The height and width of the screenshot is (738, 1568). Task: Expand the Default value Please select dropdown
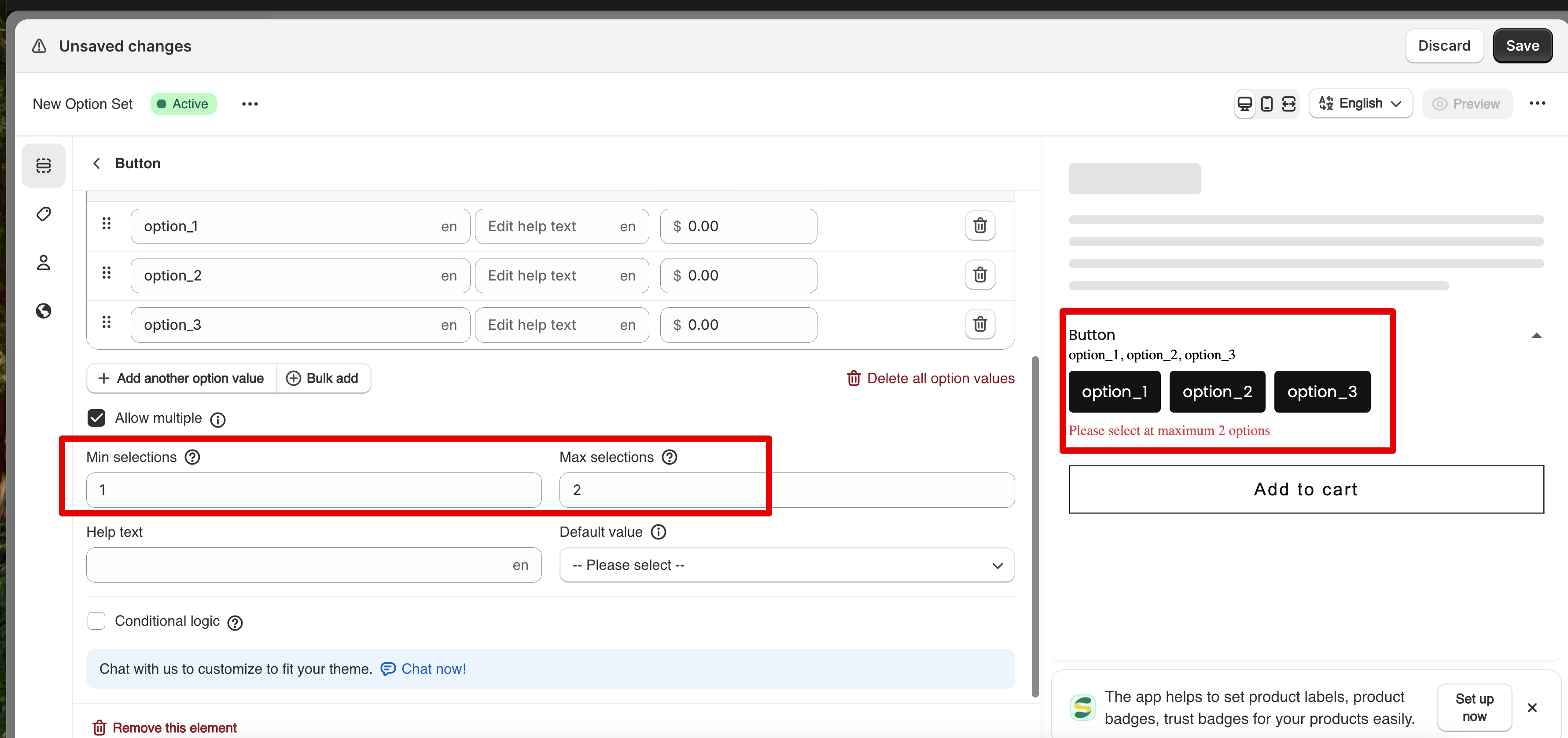[x=787, y=565]
